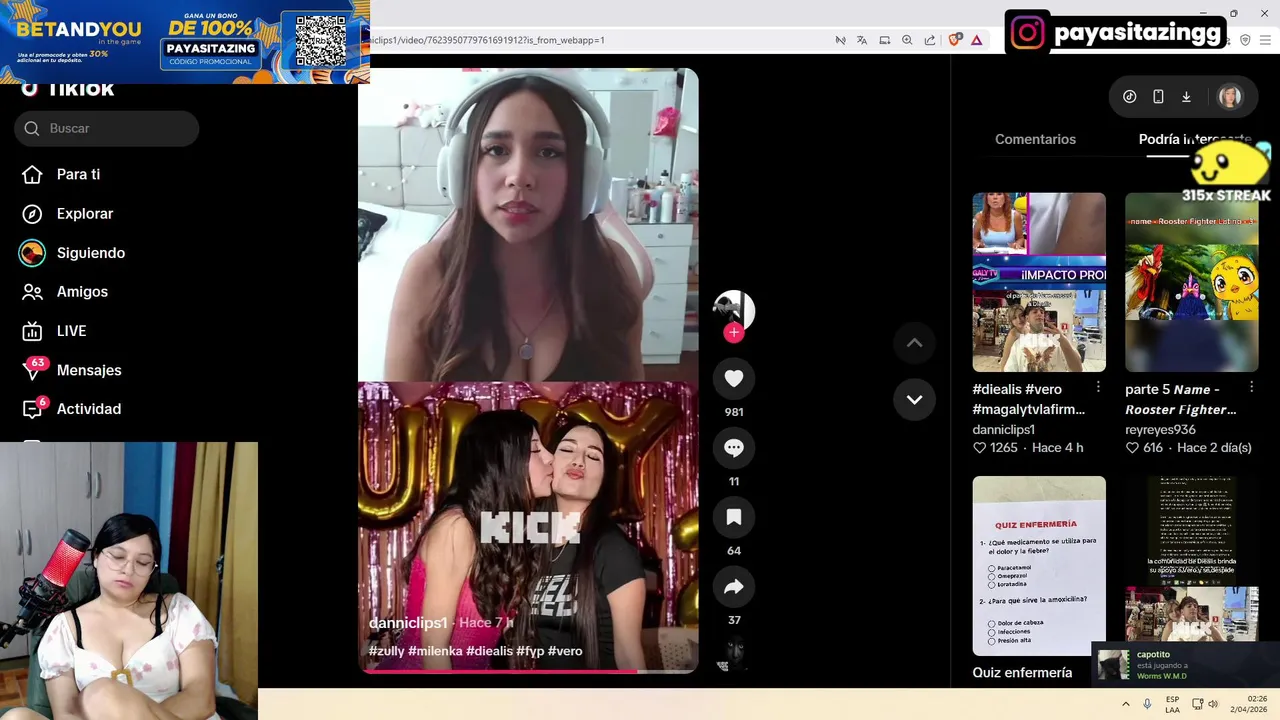Click the taskbar network icon
The height and width of the screenshot is (720, 1280).
(1197, 704)
